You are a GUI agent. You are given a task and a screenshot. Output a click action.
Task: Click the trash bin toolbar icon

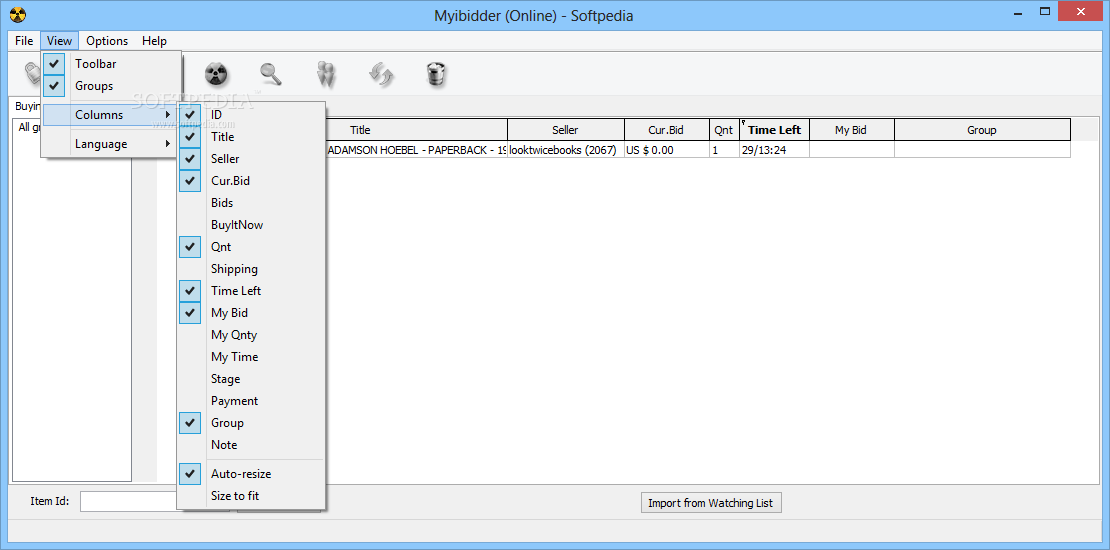436,74
